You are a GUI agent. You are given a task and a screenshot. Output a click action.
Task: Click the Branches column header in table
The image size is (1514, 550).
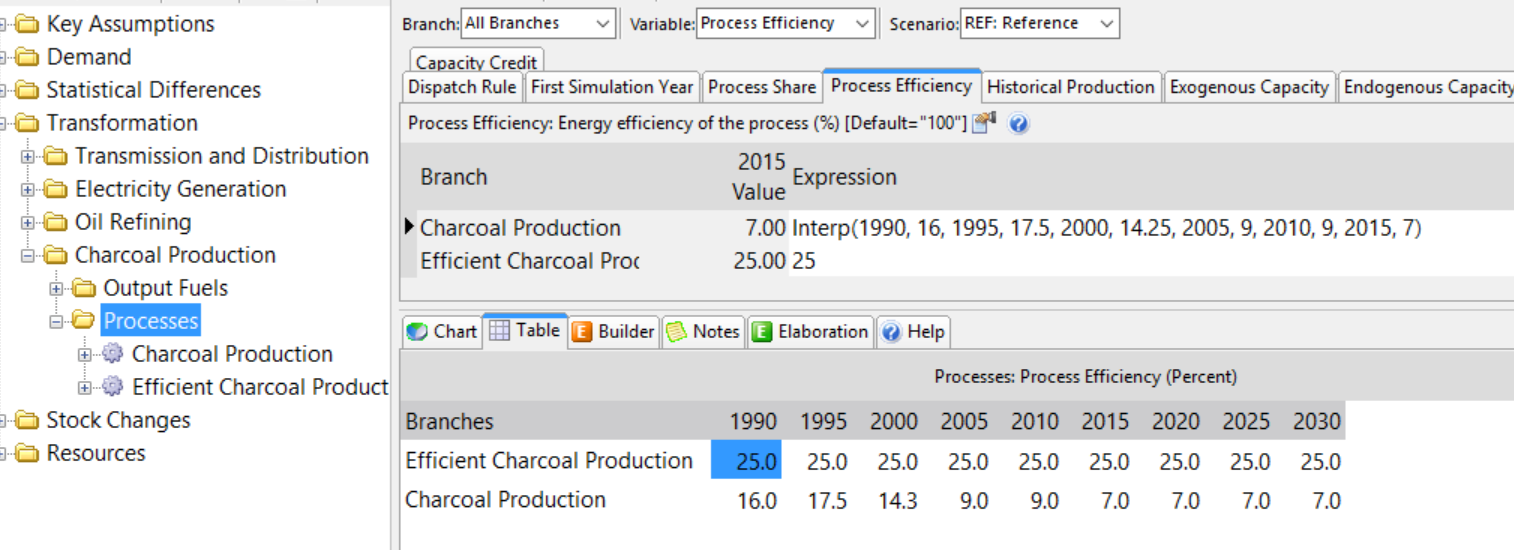tap(450, 421)
